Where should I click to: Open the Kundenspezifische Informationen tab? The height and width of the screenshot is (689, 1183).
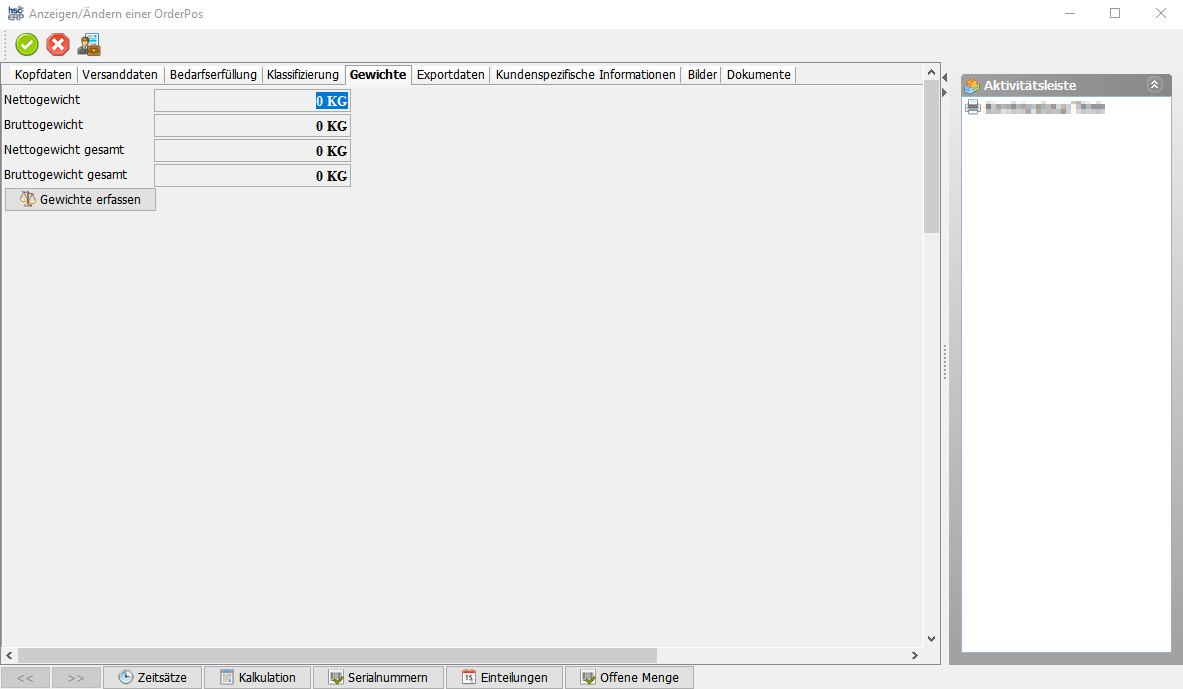(585, 75)
